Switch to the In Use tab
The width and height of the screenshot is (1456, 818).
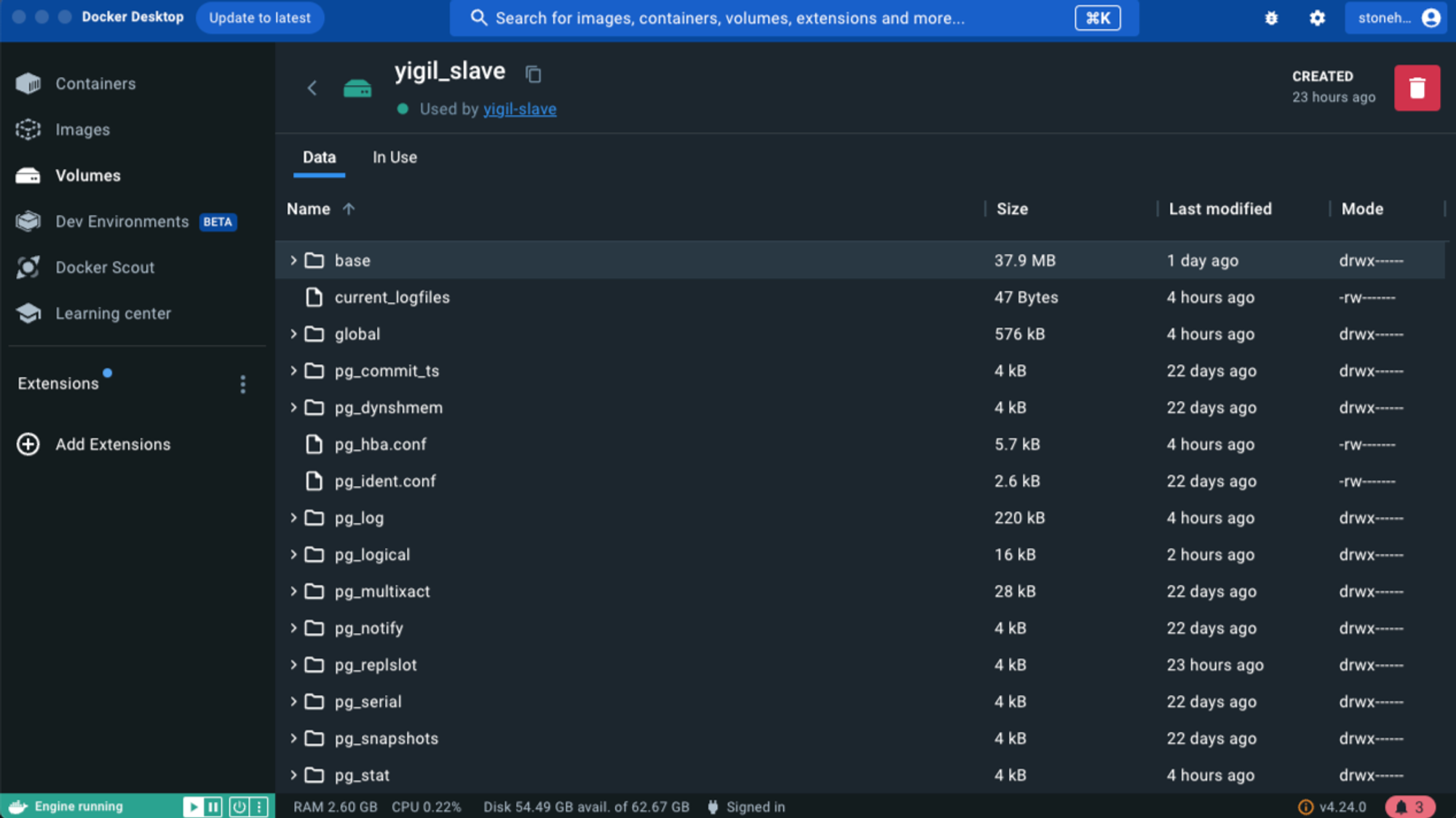point(395,157)
